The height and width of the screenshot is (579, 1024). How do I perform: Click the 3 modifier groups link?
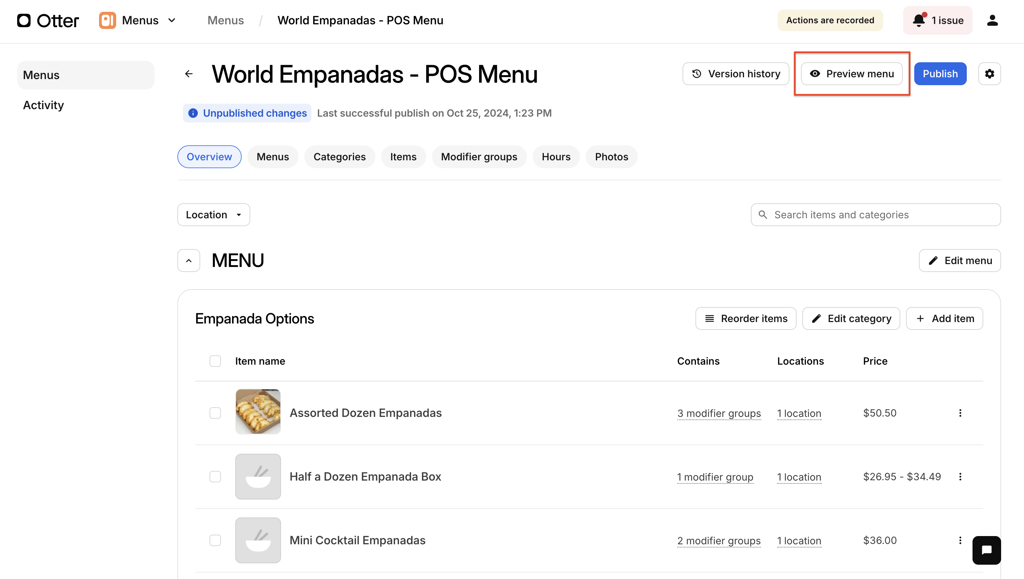pos(719,413)
